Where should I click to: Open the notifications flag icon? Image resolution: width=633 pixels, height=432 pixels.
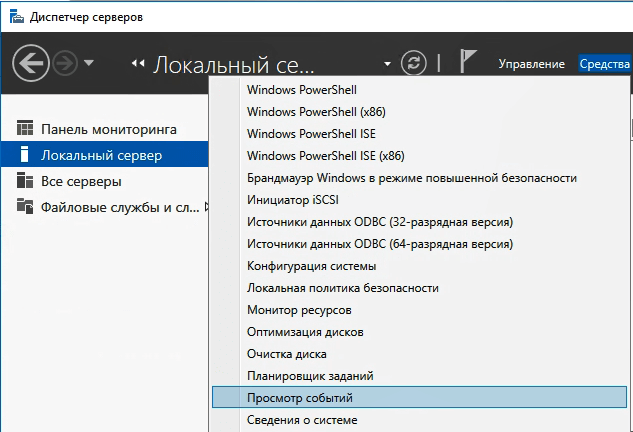pos(468,61)
